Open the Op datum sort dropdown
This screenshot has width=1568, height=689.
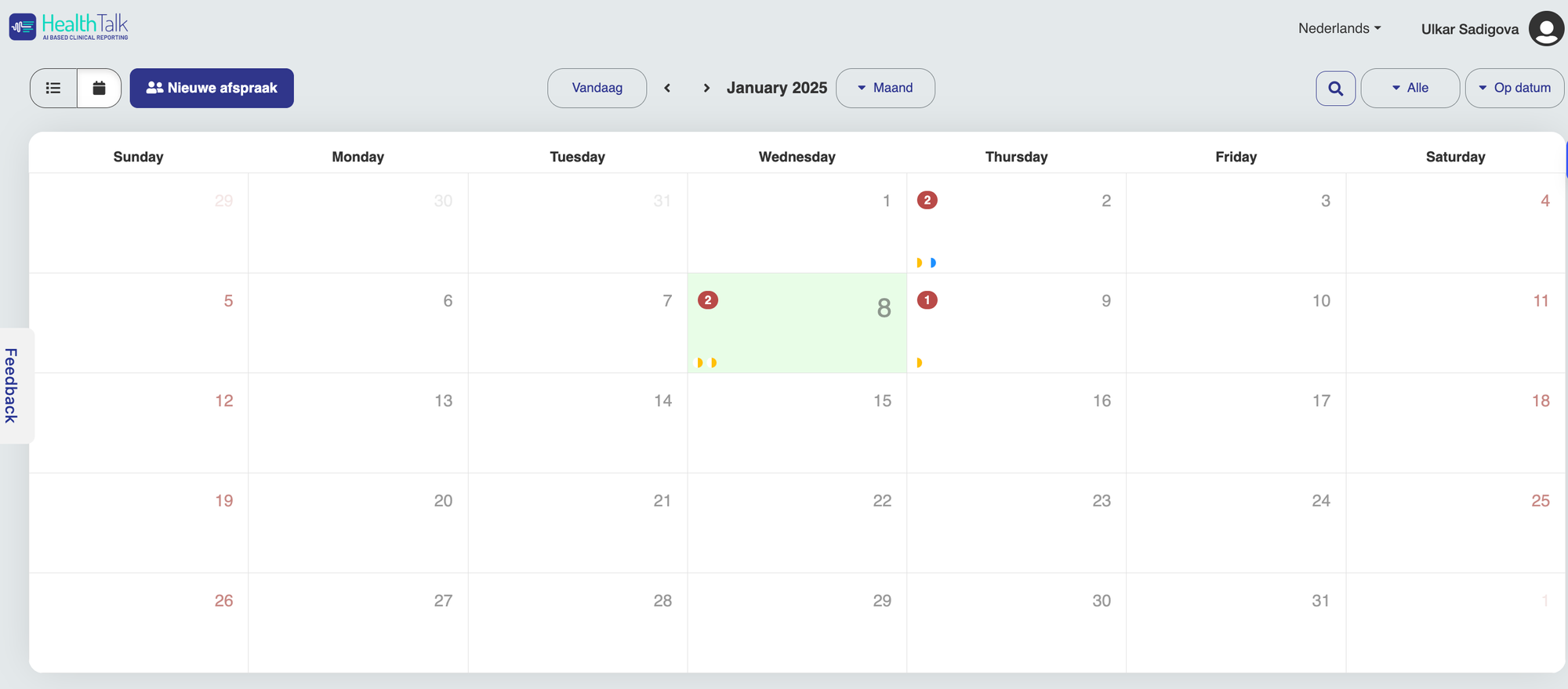pyautogui.click(x=1514, y=88)
